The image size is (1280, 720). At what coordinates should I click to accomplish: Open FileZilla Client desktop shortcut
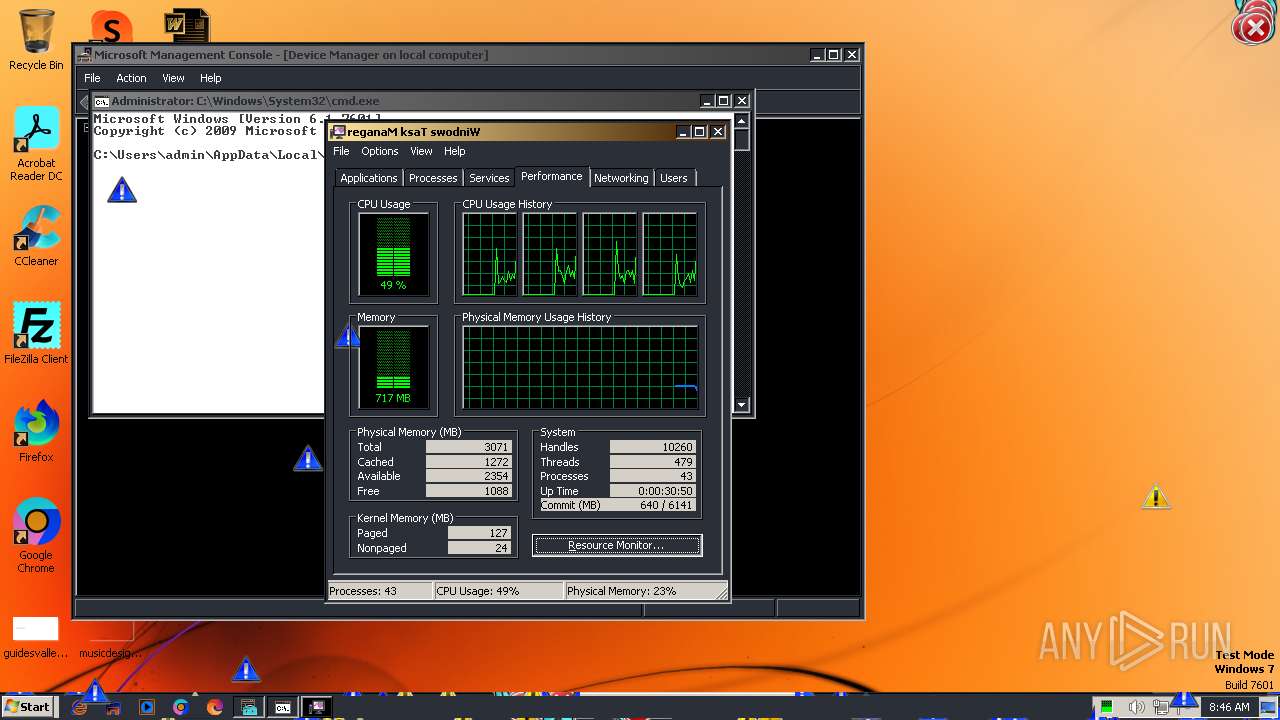(36, 334)
